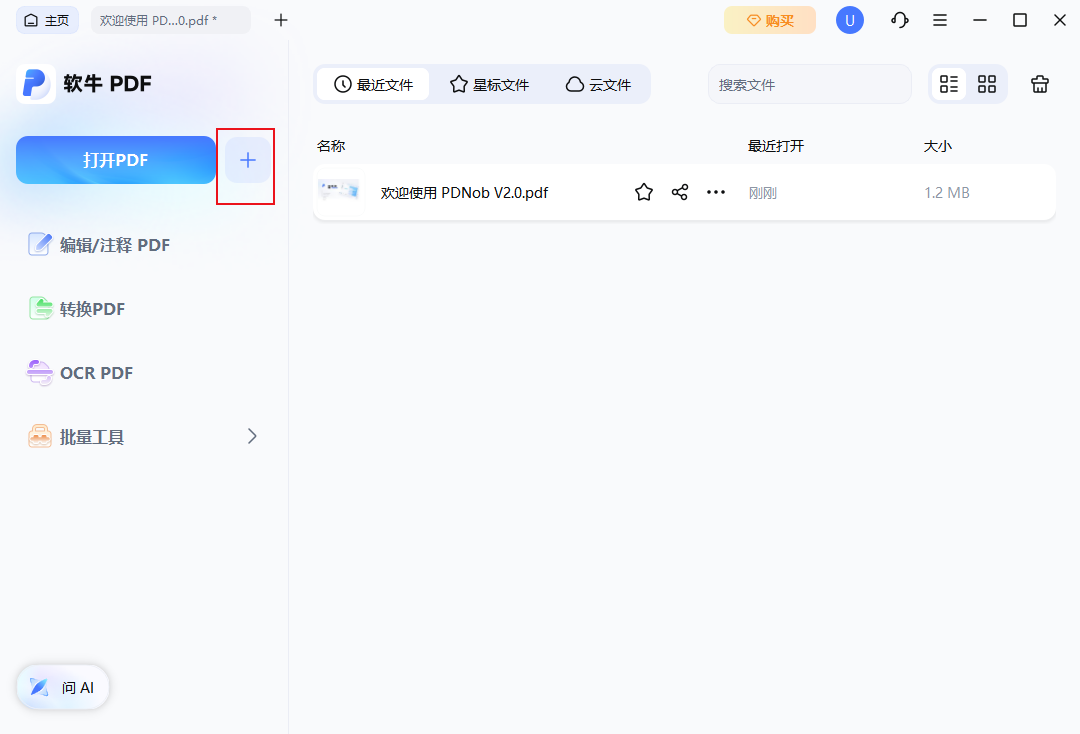Image resolution: width=1080 pixels, height=734 pixels.
Task: Open the customer support headset icon
Action: [x=899, y=20]
